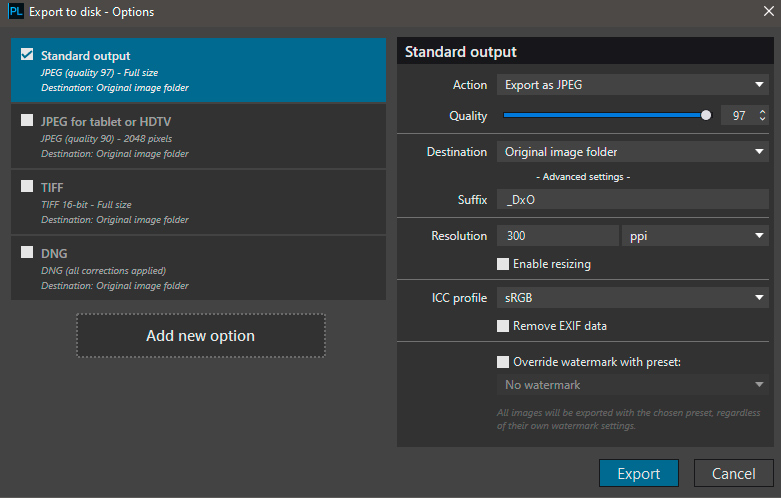Check the DNG export option checkbox
Screen dimensions: 781x498
[x=27, y=253]
